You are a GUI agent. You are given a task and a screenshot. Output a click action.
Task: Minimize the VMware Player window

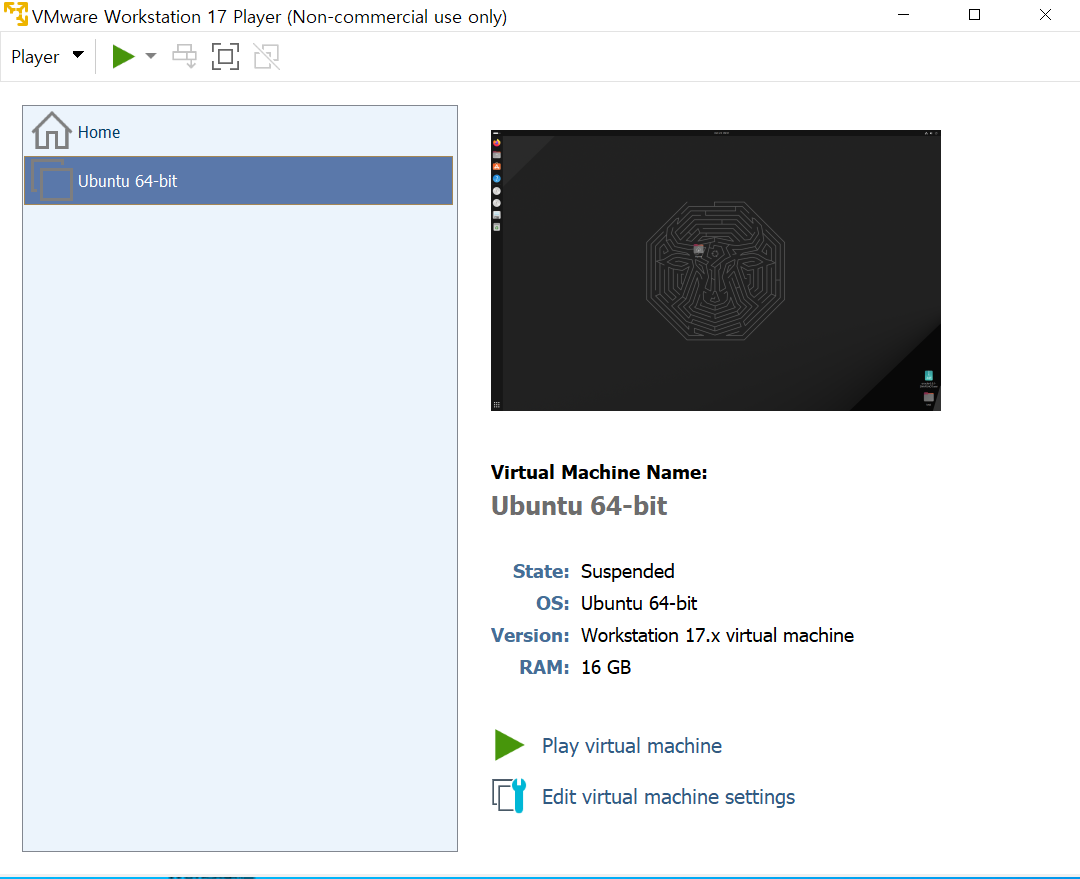[904, 14]
